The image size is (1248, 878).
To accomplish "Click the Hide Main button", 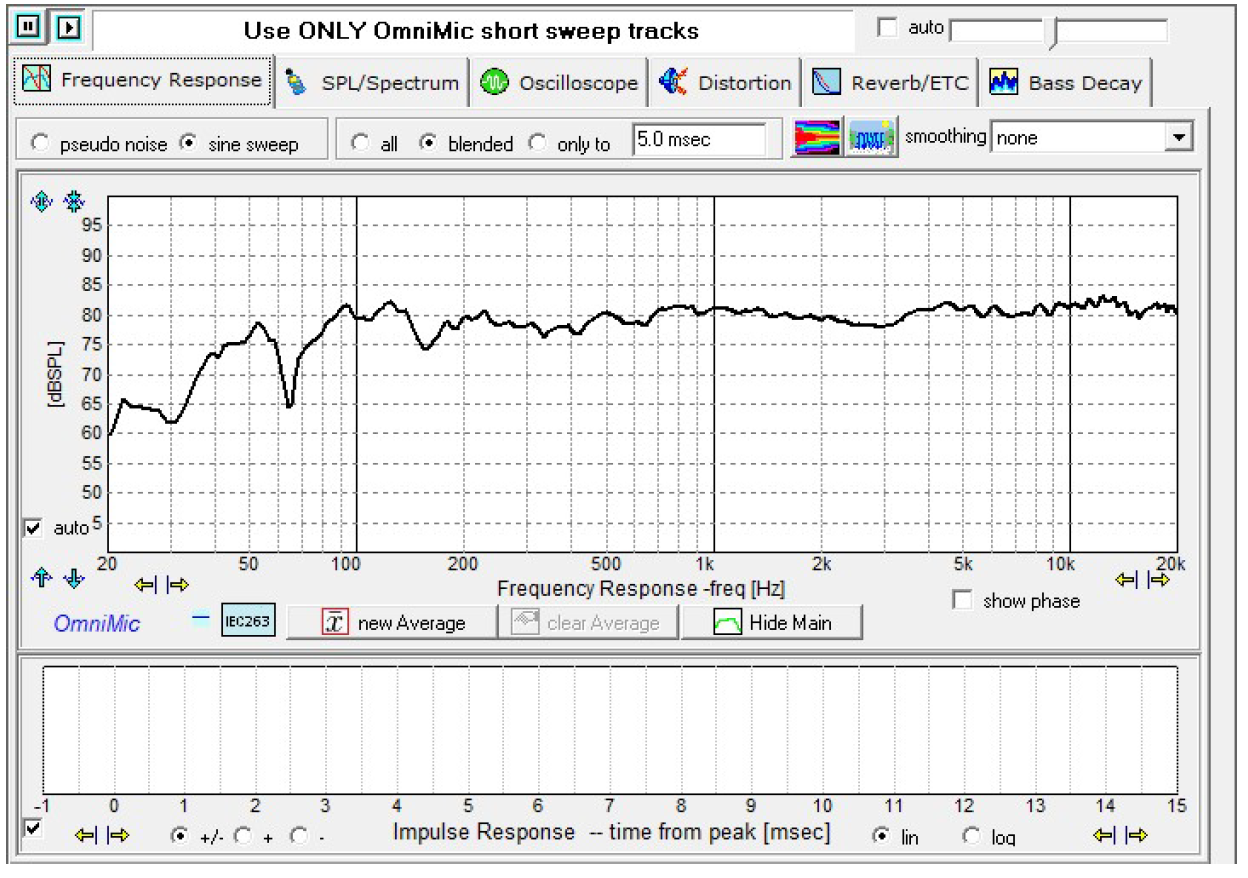I will tap(772, 622).
